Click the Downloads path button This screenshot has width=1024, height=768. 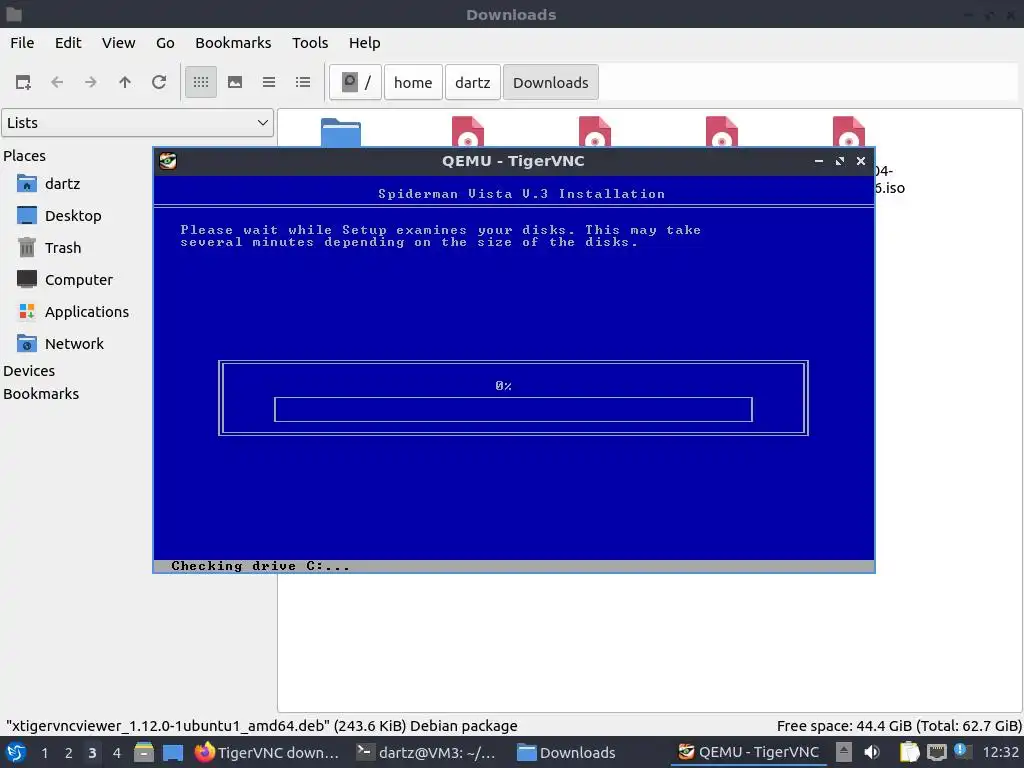point(551,82)
